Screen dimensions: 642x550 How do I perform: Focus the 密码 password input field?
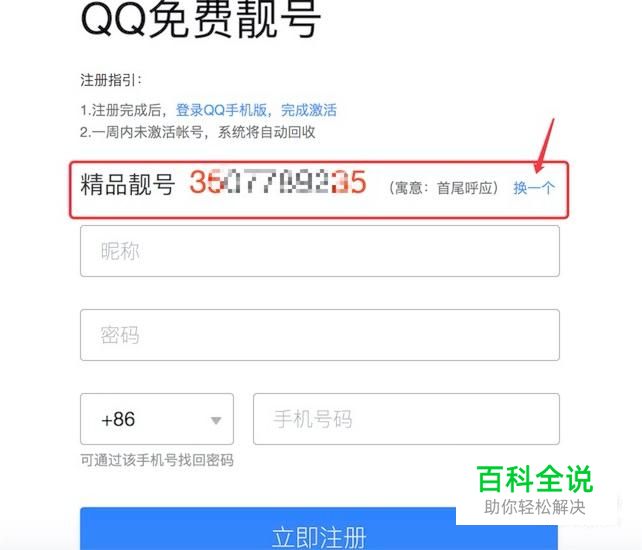pos(320,335)
